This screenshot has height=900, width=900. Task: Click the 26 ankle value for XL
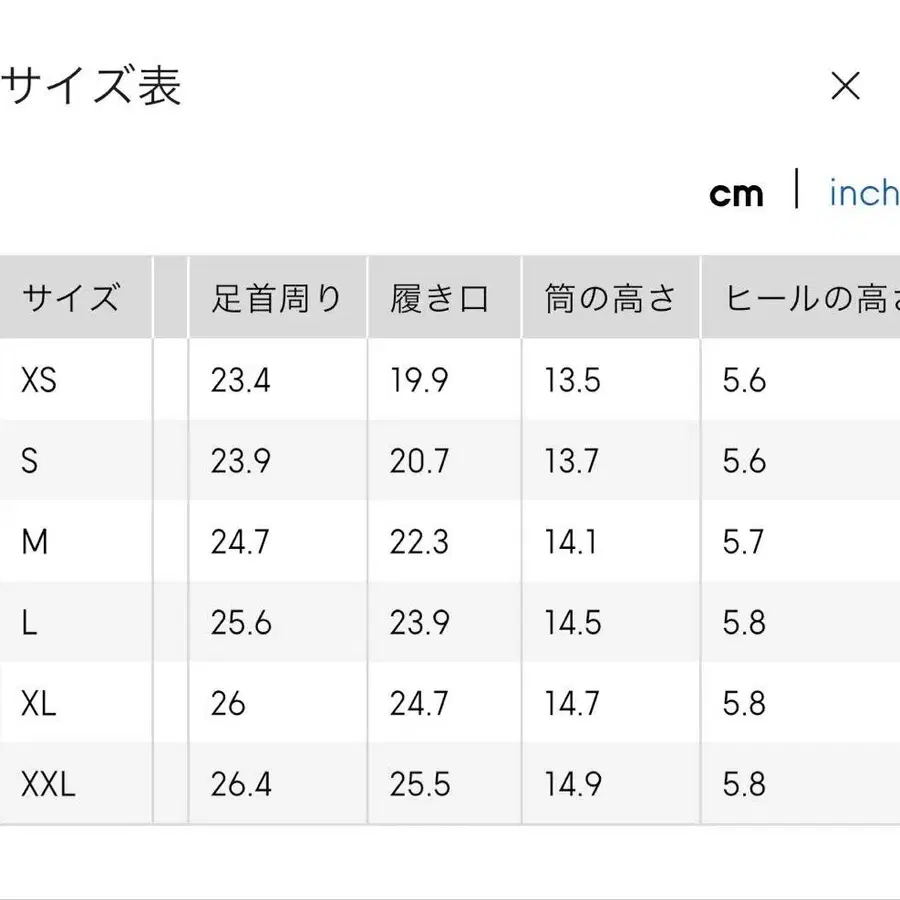[228, 703]
